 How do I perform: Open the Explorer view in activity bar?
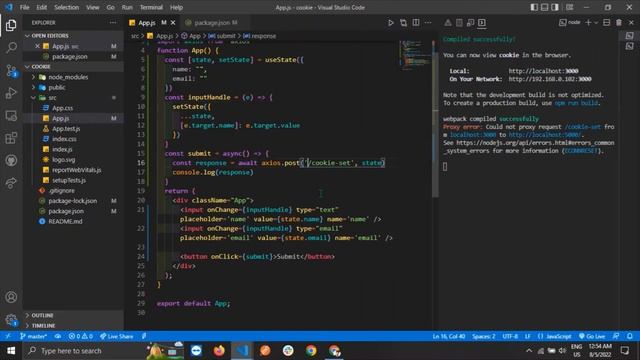pos(11,25)
